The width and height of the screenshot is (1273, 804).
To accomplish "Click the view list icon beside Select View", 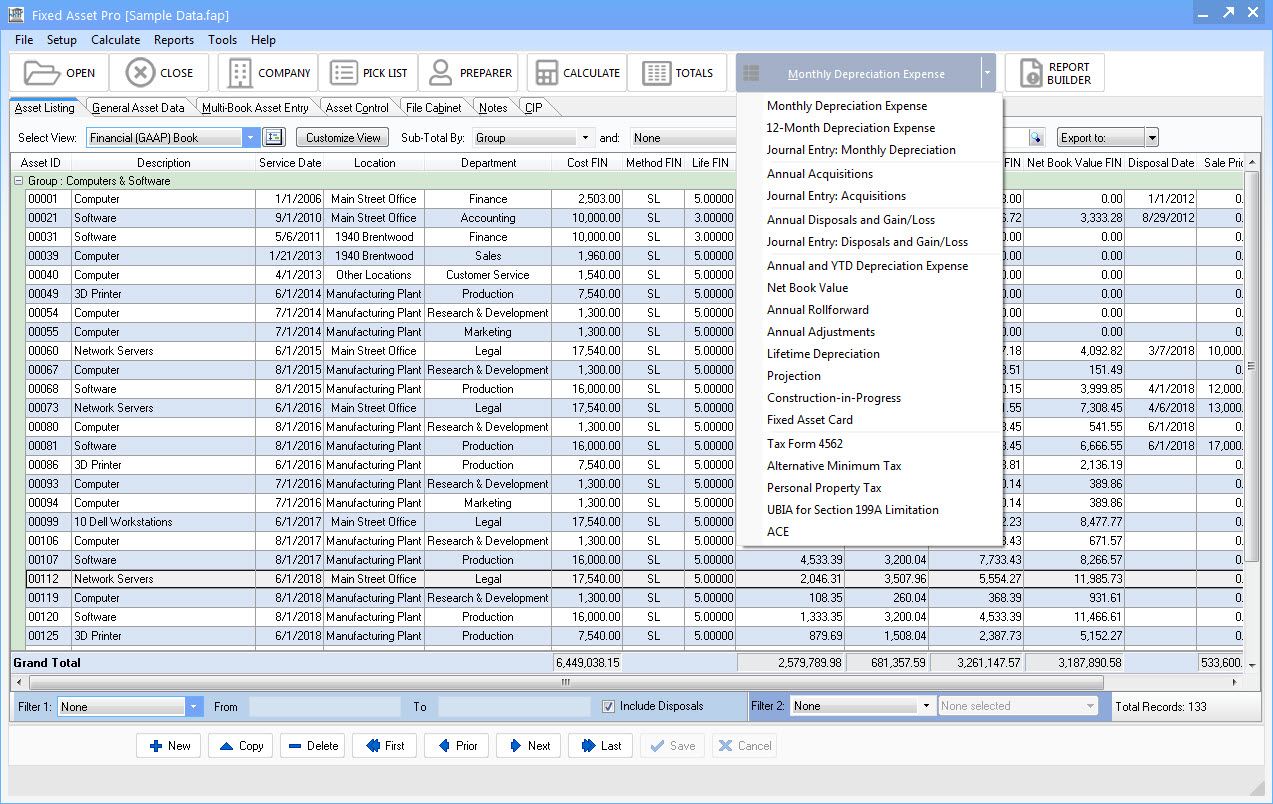I will [x=274, y=138].
